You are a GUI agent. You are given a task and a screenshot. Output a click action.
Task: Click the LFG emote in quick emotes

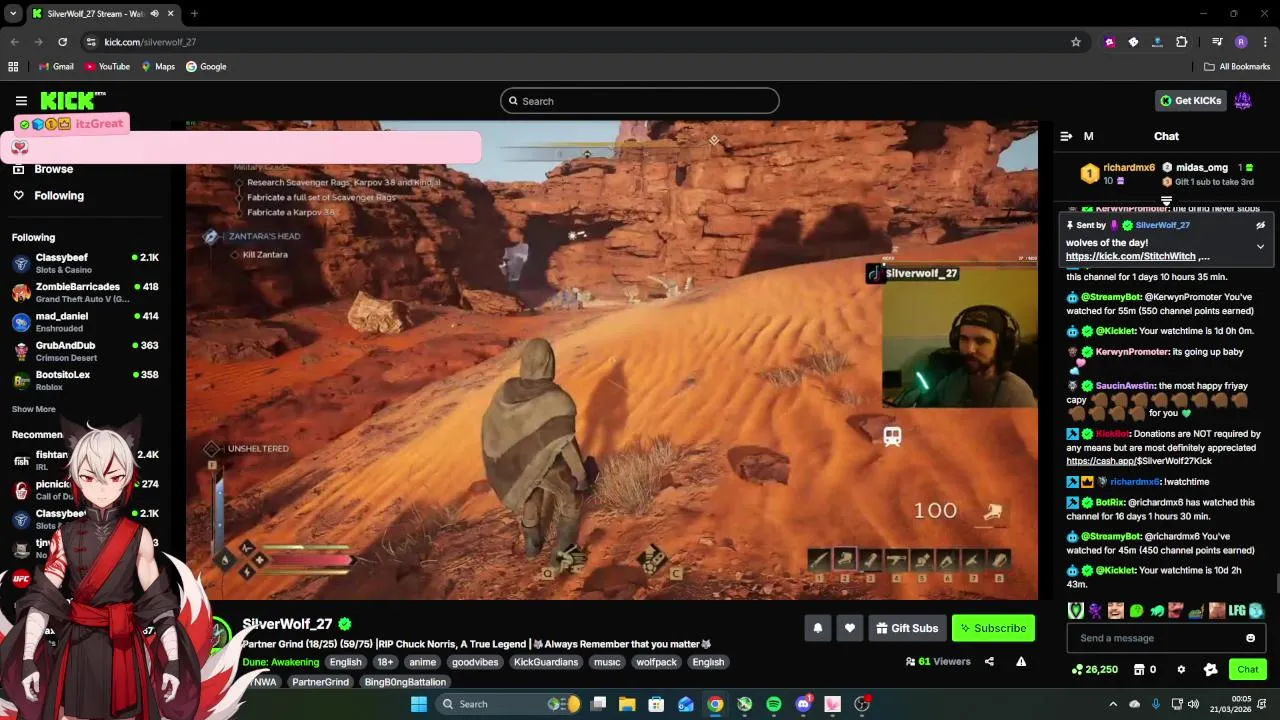(x=1237, y=610)
